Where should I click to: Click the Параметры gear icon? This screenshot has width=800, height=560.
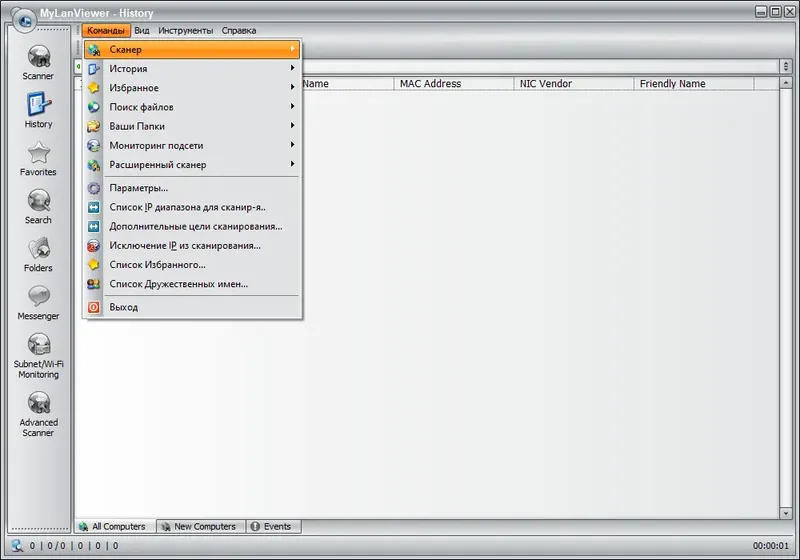[94, 188]
